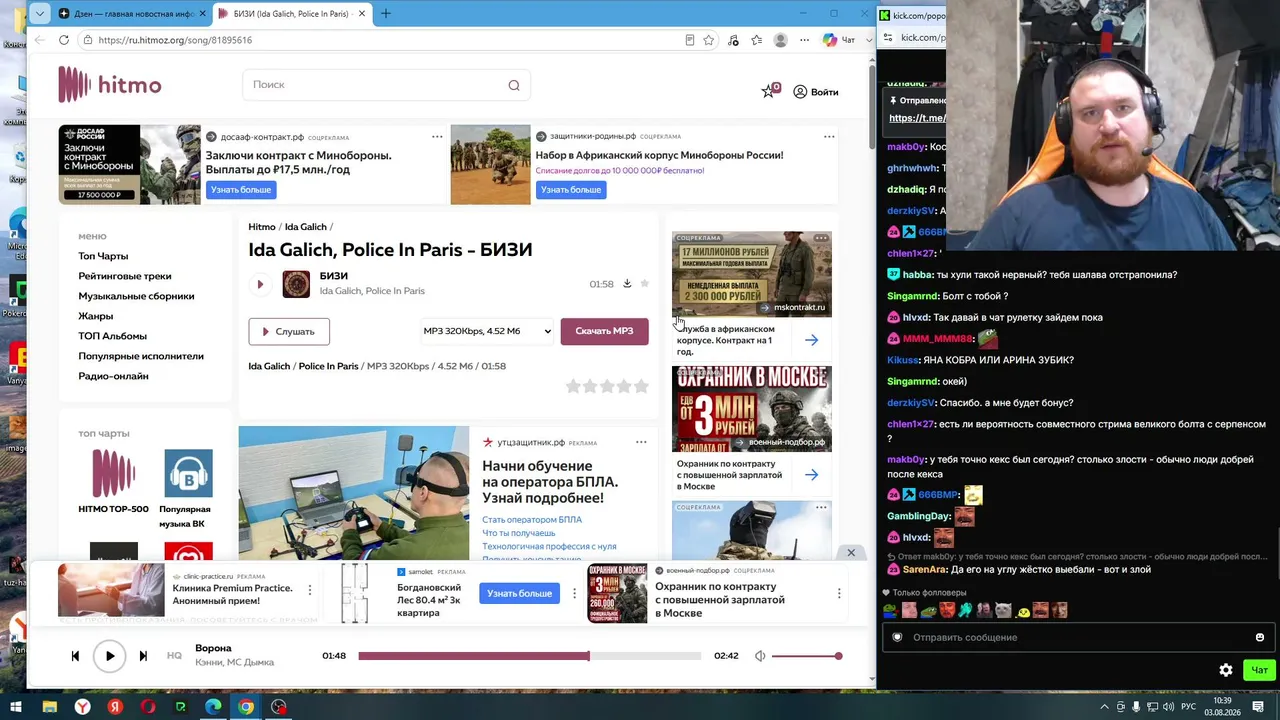Open Рейтинговые треки in the menu

[x=125, y=276]
